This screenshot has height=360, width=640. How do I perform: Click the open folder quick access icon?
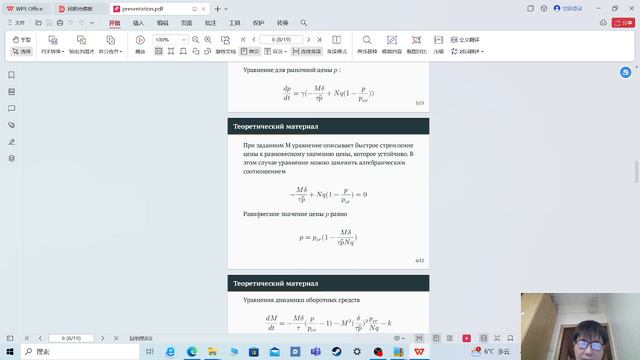tap(38, 23)
